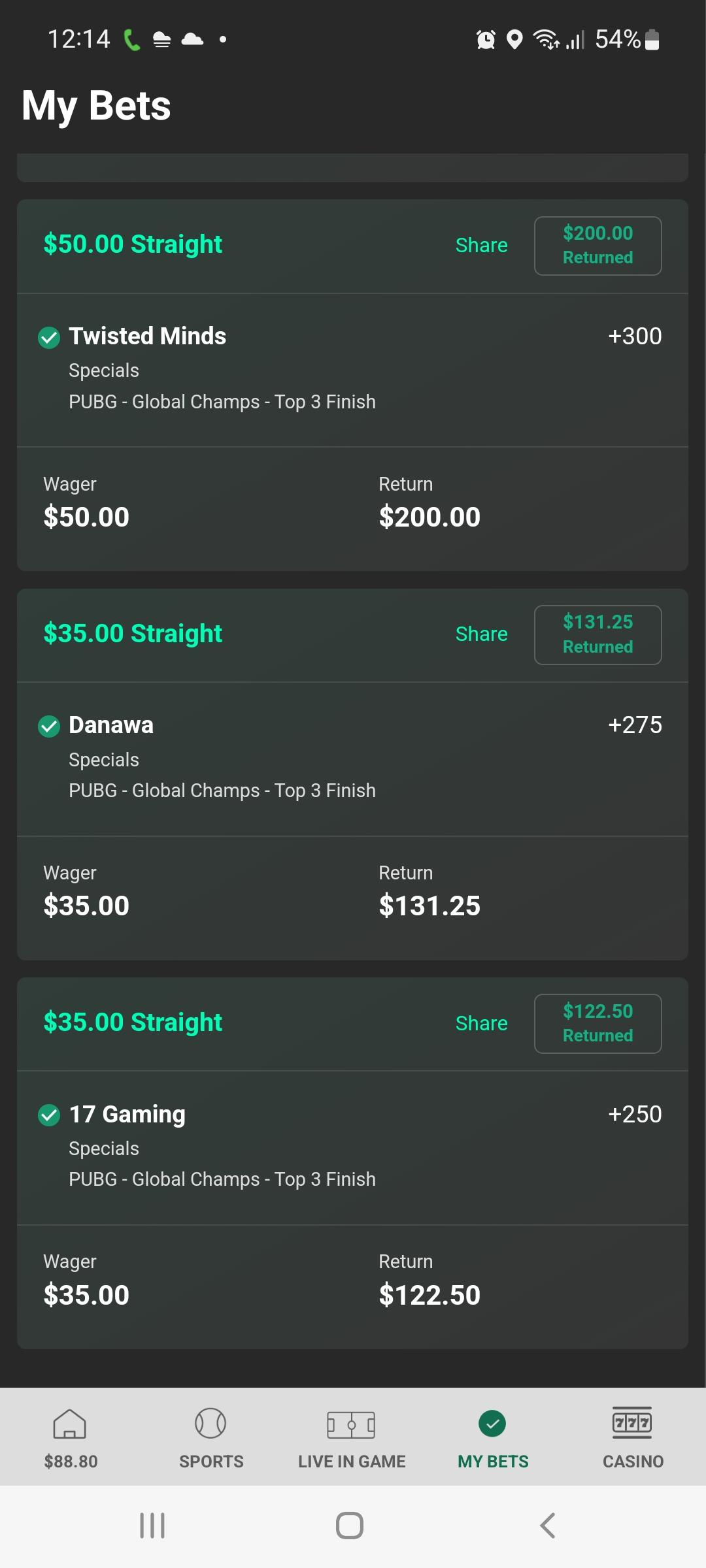Screen dimensions: 706x1568
Task: Open the Live In Game section
Action: 351,1424
